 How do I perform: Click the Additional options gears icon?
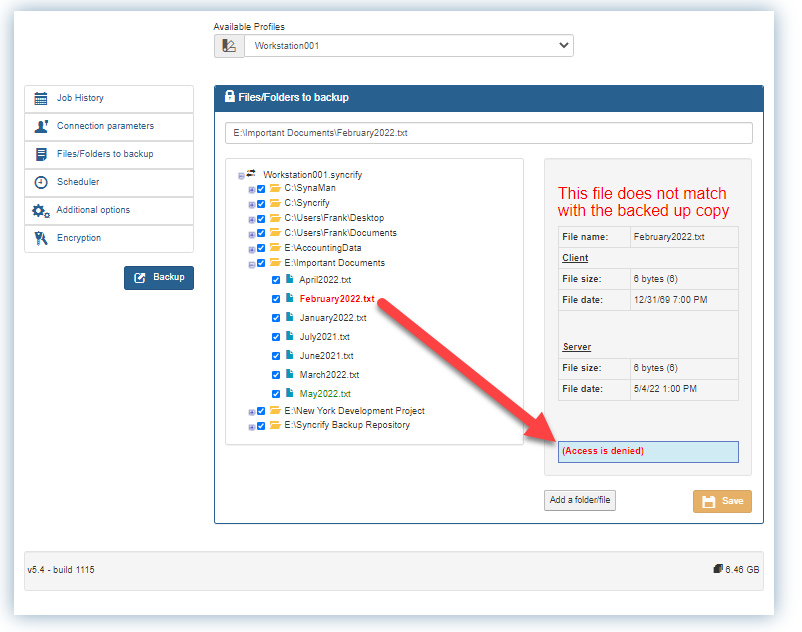point(41,211)
